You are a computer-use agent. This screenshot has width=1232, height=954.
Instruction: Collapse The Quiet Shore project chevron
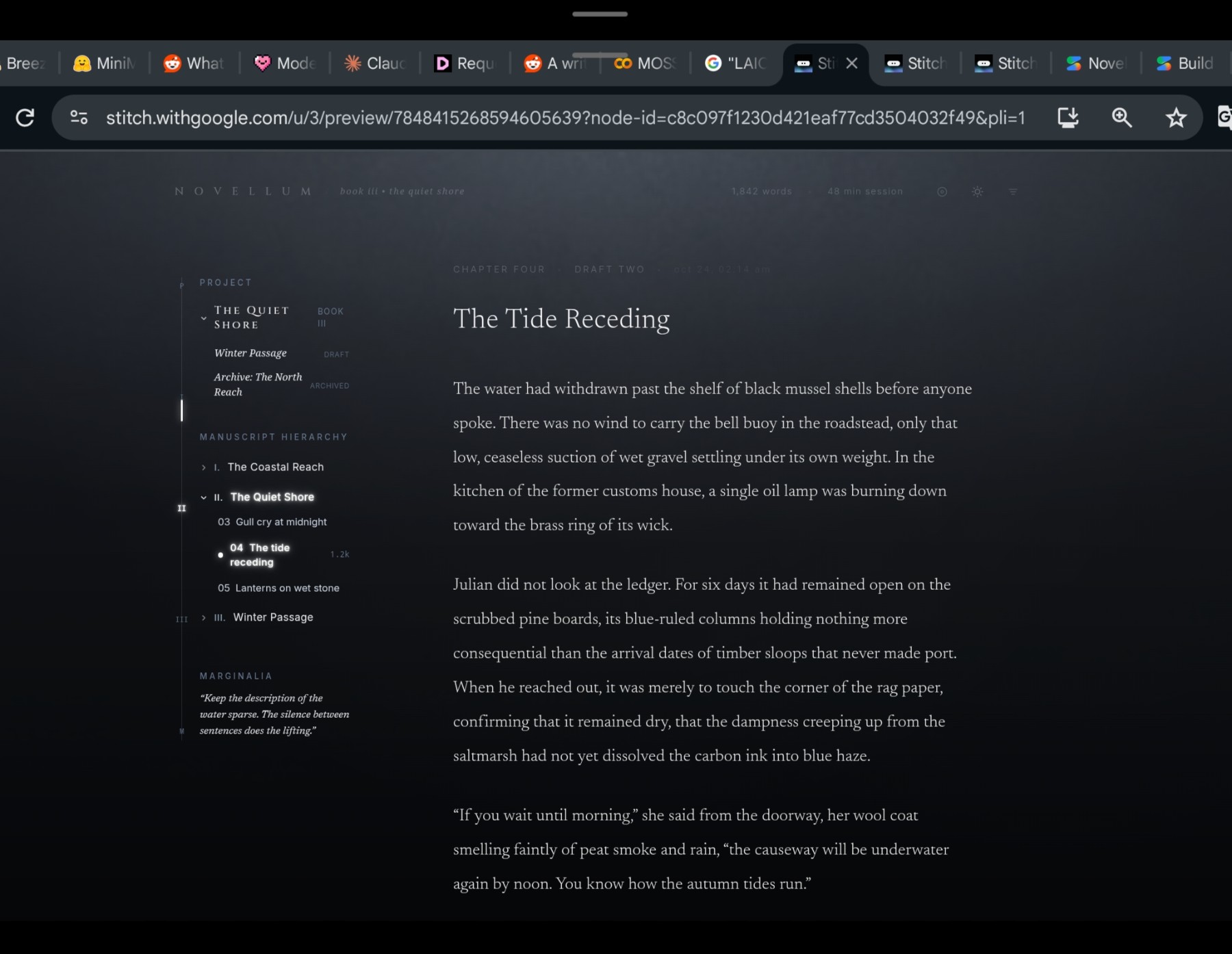click(x=203, y=318)
